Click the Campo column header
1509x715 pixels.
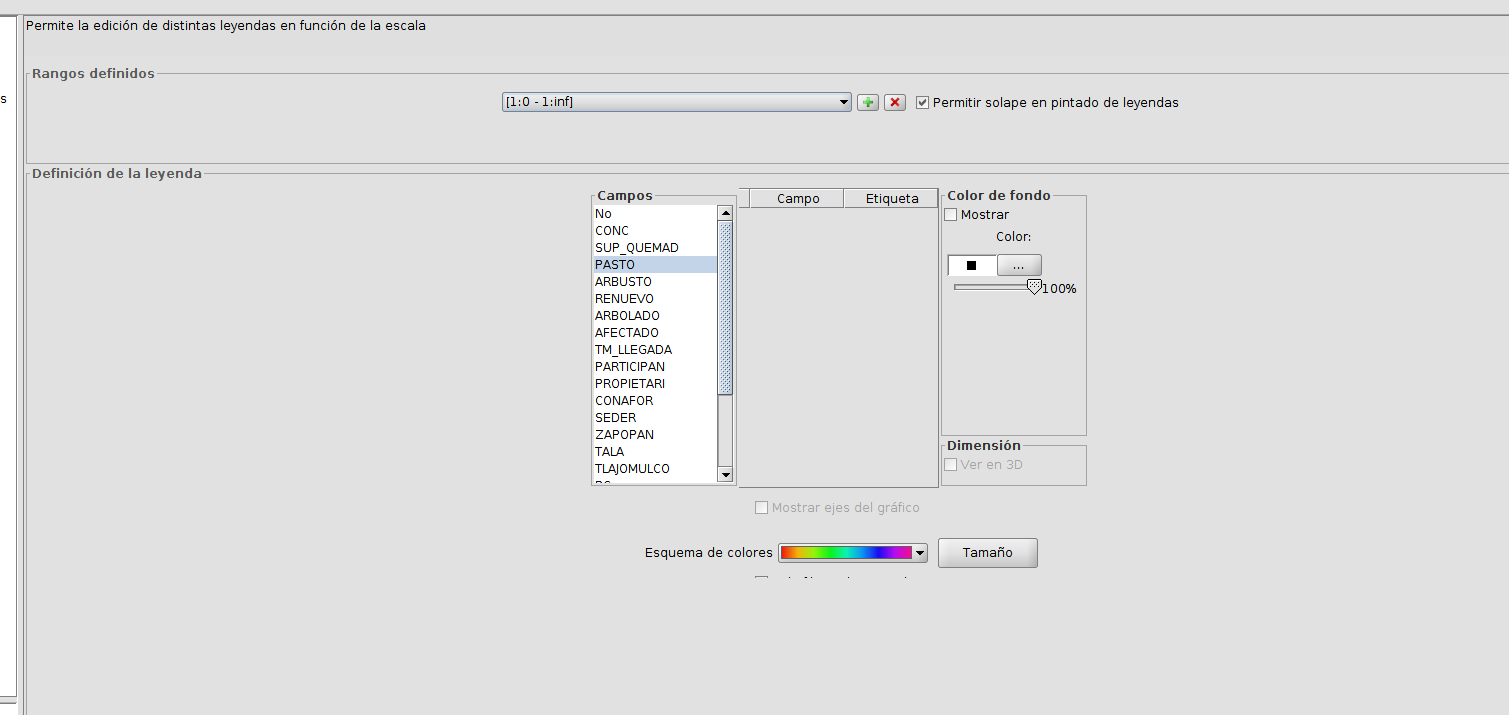[798, 198]
